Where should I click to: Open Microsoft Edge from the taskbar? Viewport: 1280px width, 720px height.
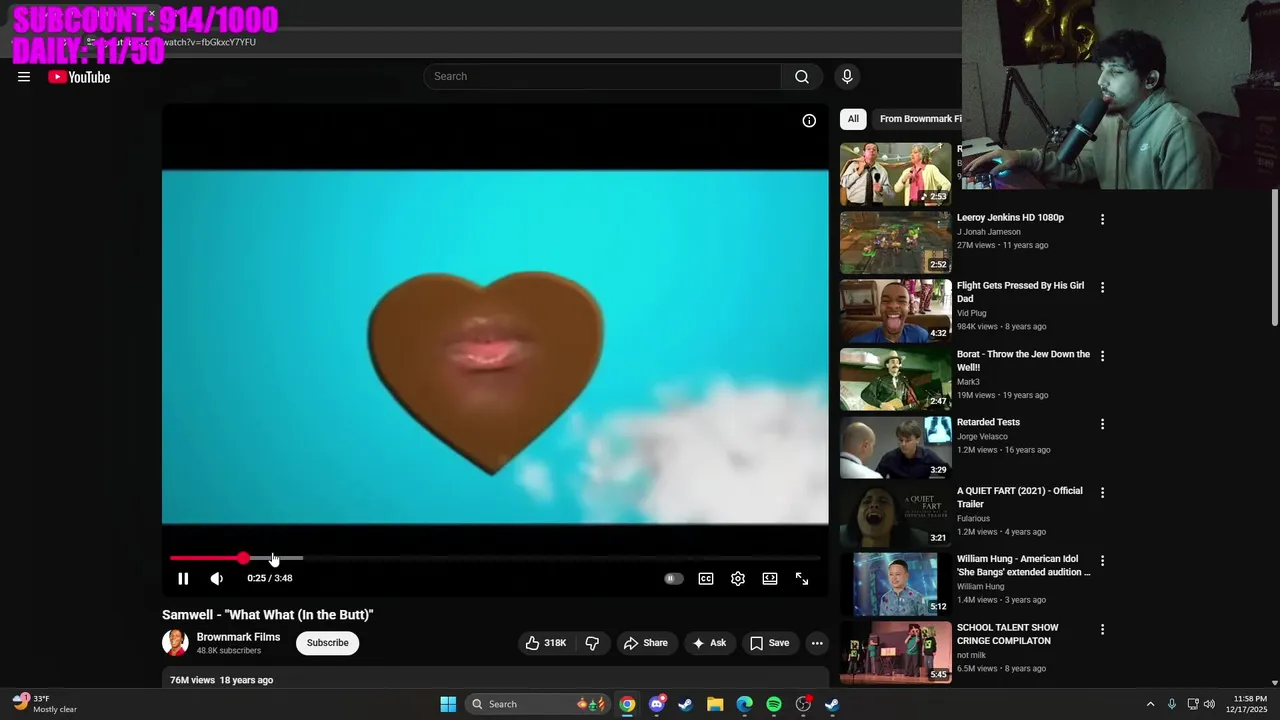click(744, 704)
